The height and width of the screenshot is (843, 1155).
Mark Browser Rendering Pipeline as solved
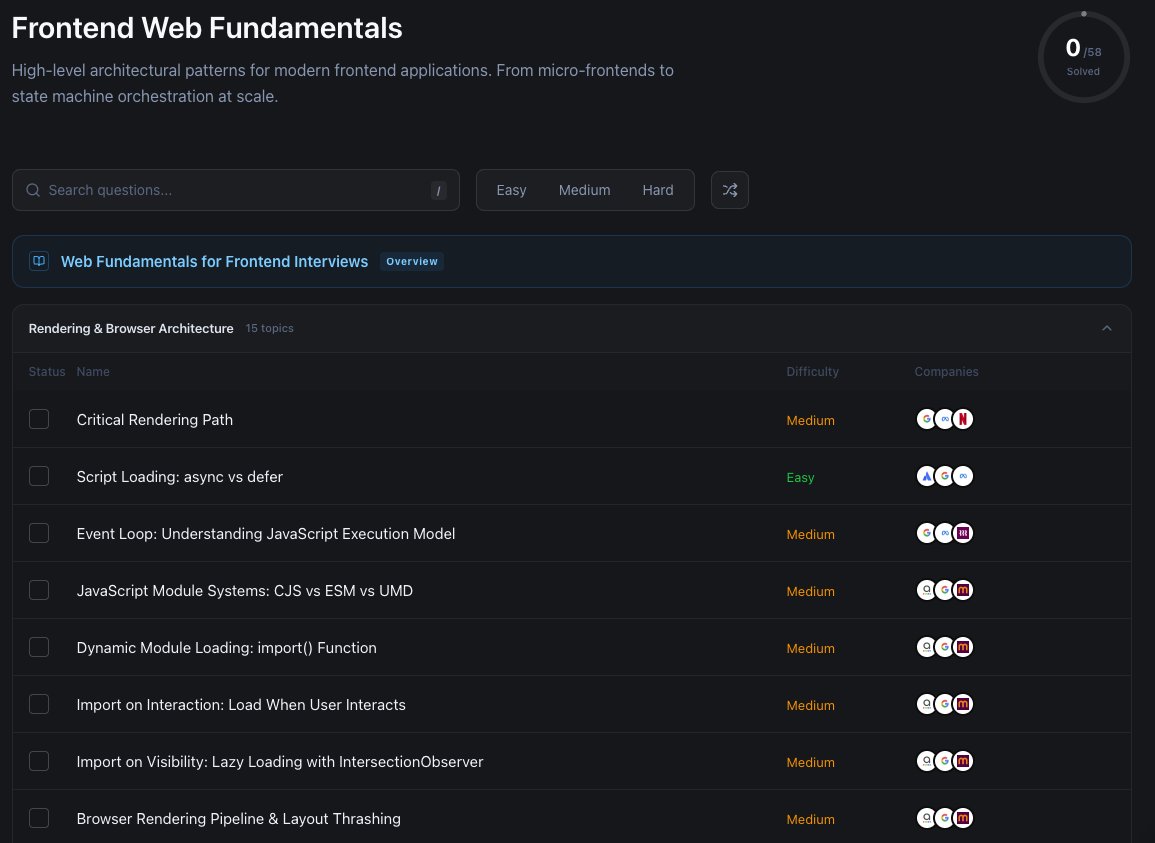tap(39, 818)
